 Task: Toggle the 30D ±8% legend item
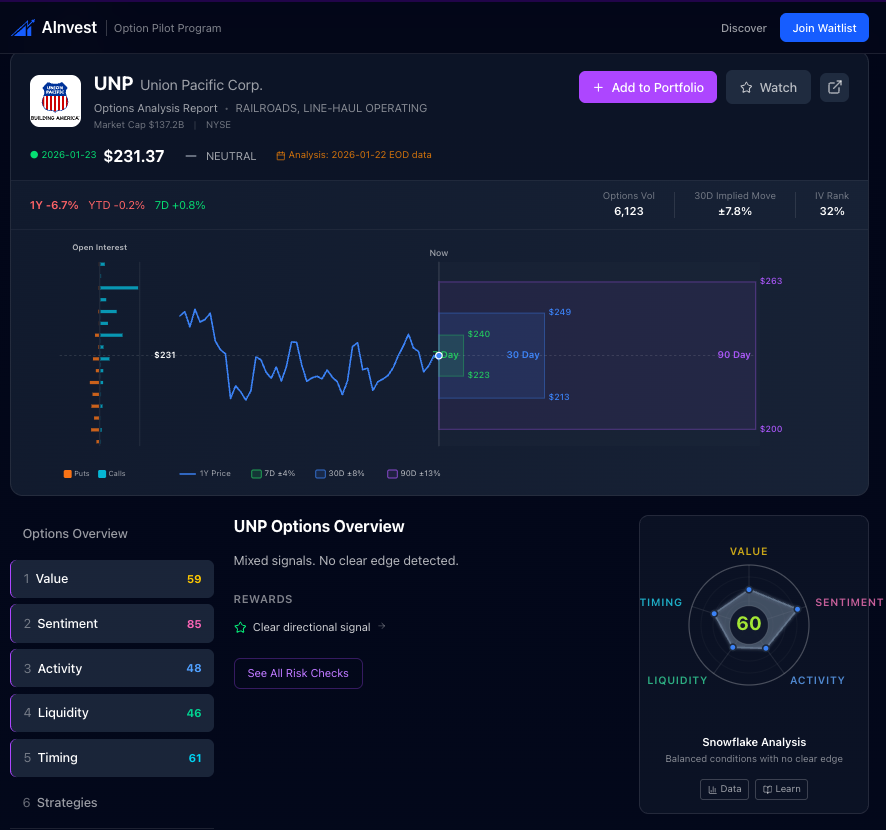340,473
